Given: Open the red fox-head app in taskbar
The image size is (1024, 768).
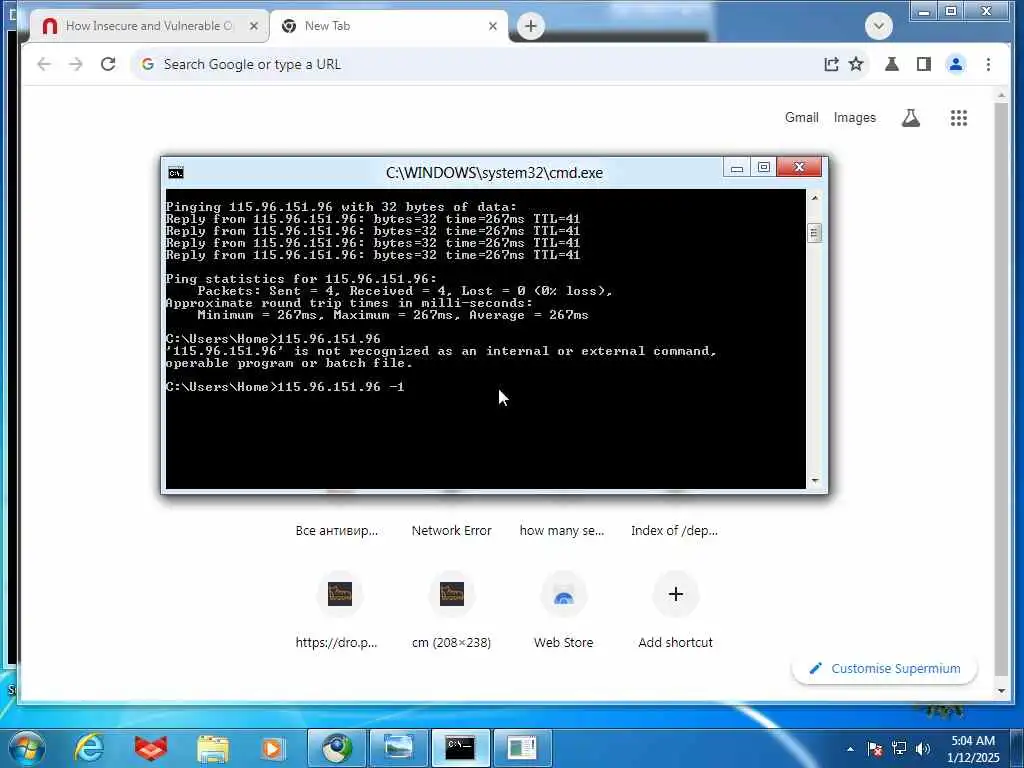Looking at the screenshot, I should coord(151,748).
